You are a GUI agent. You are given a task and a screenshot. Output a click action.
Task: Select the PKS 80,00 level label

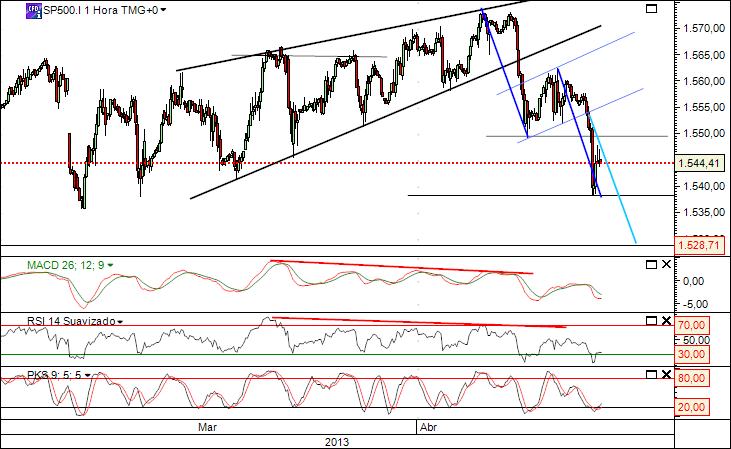coord(691,378)
